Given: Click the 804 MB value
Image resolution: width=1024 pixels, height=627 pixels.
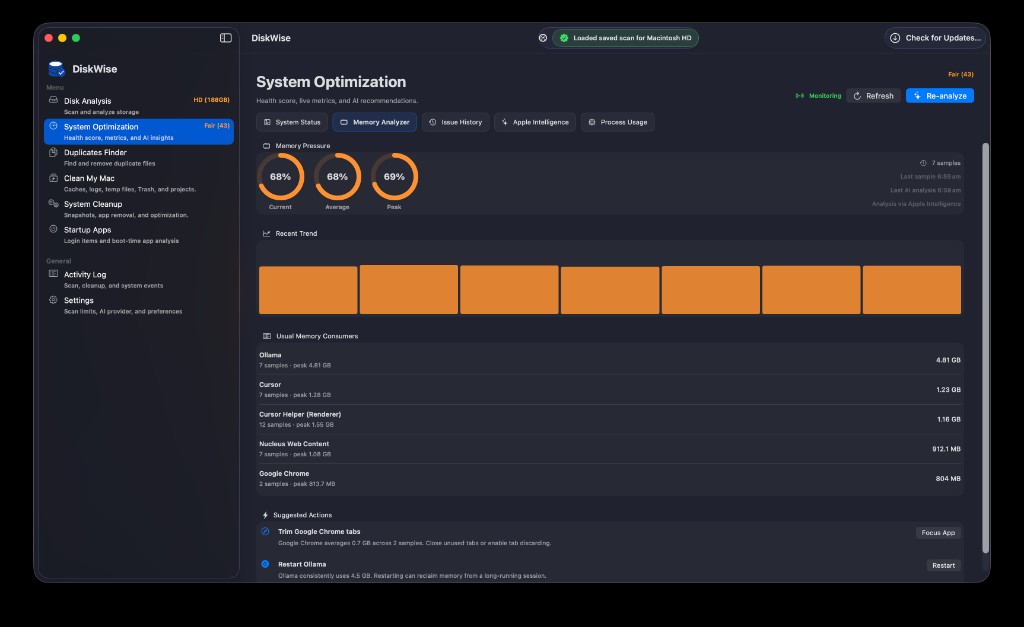Looking at the screenshot, I should [x=948, y=479].
